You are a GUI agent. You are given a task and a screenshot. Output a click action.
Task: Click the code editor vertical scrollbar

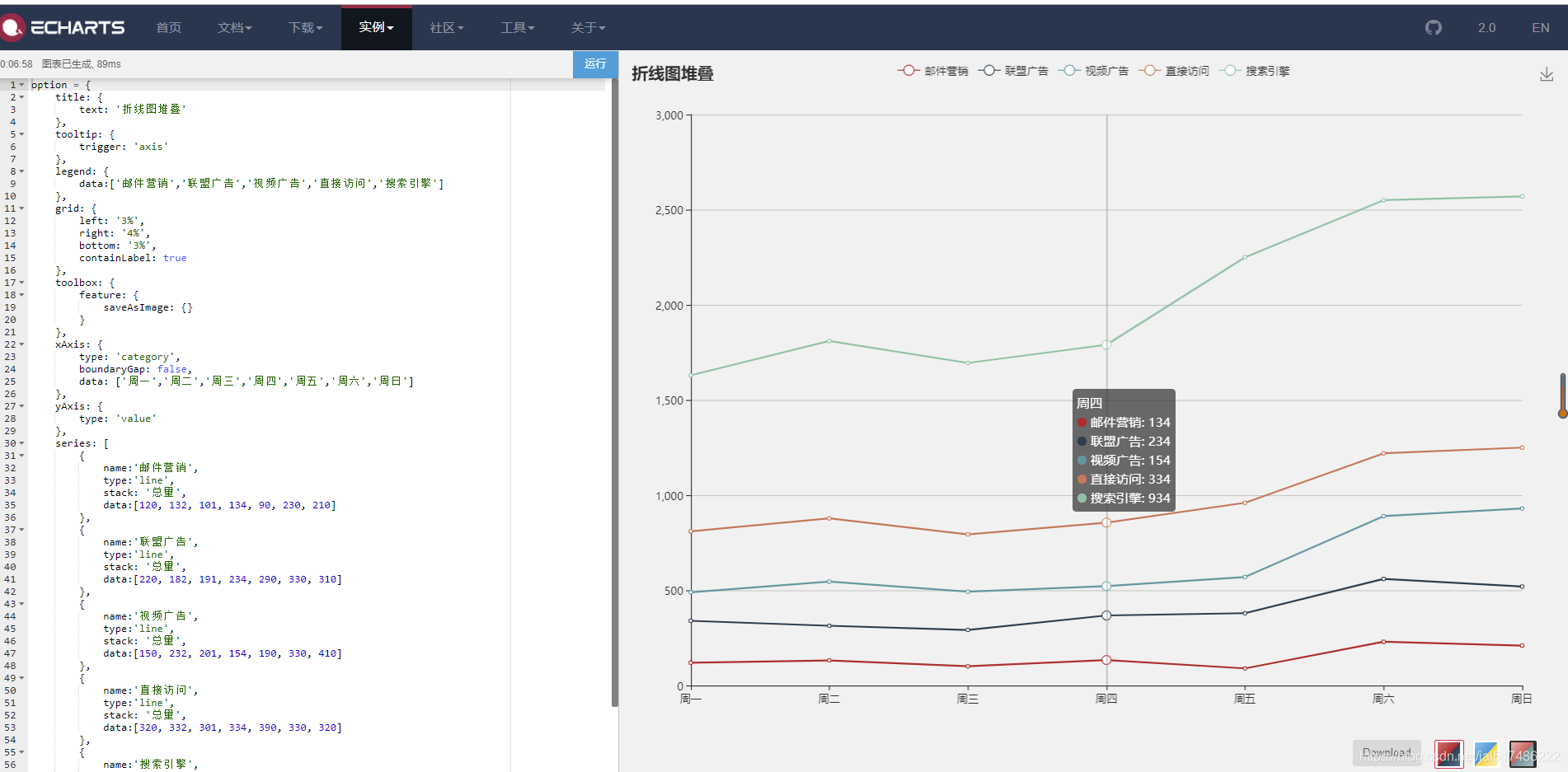(x=614, y=392)
